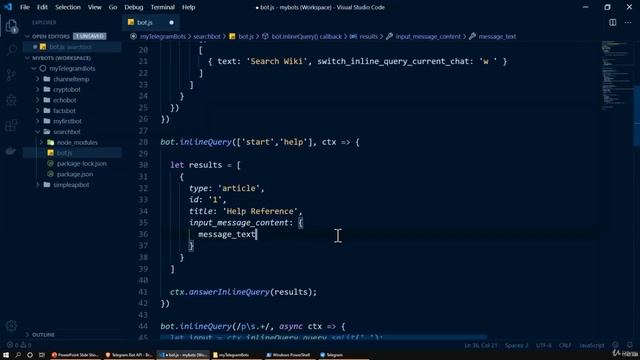Click message_text in the breadcrumb
The height and width of the screenshot is (360, 640).
(497, 36)
